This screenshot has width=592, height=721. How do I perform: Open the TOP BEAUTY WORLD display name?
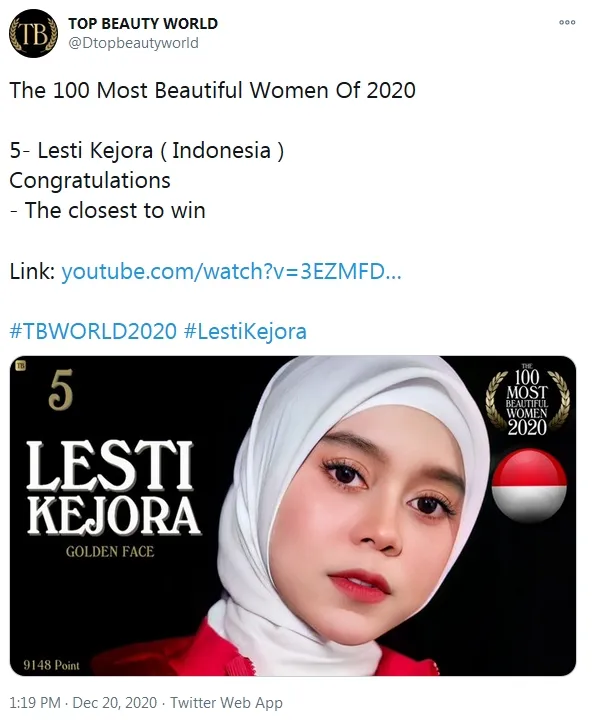pyautogui.click(x=143, y=23)
